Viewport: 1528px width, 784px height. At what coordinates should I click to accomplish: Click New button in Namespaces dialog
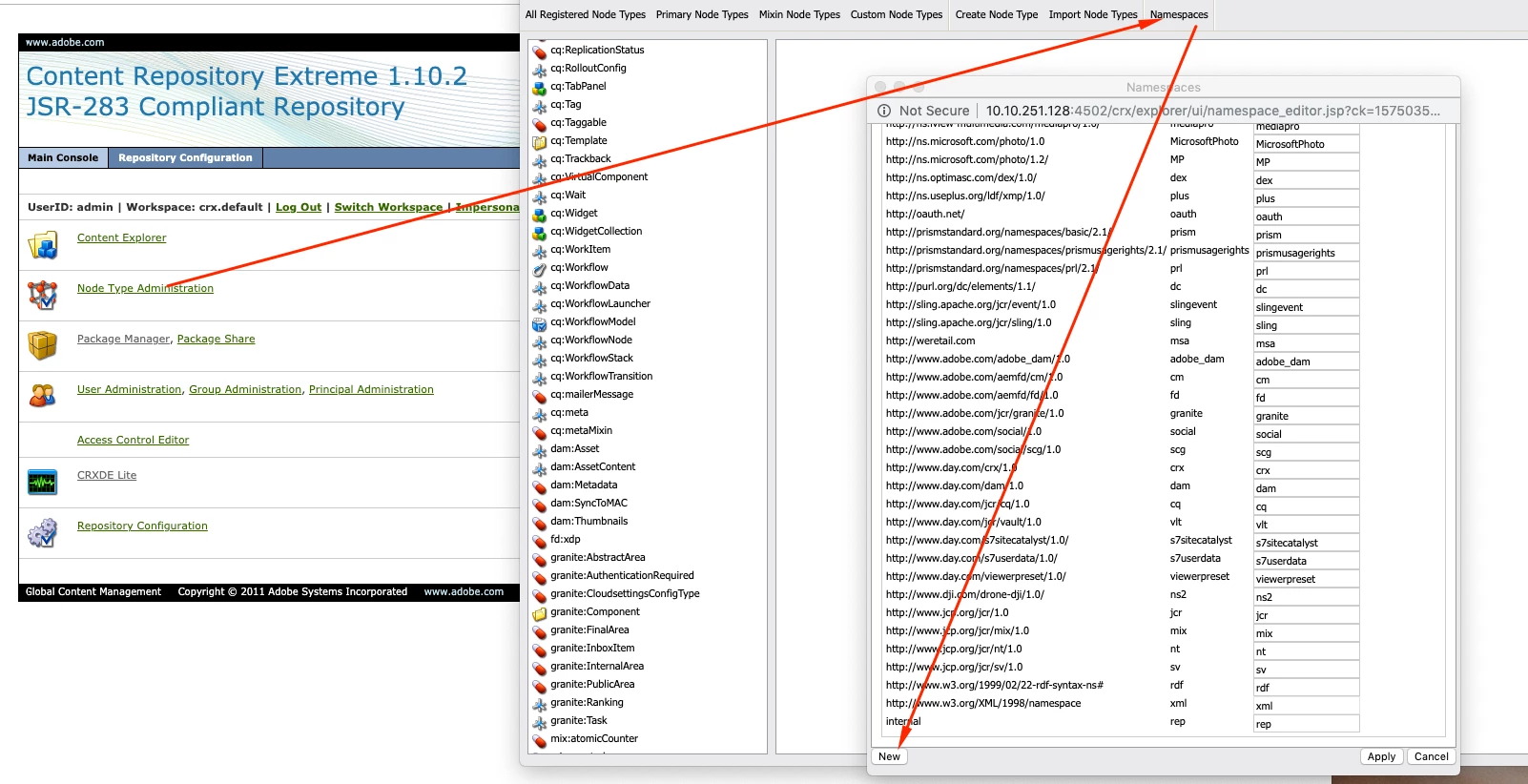tap(890, 756)
